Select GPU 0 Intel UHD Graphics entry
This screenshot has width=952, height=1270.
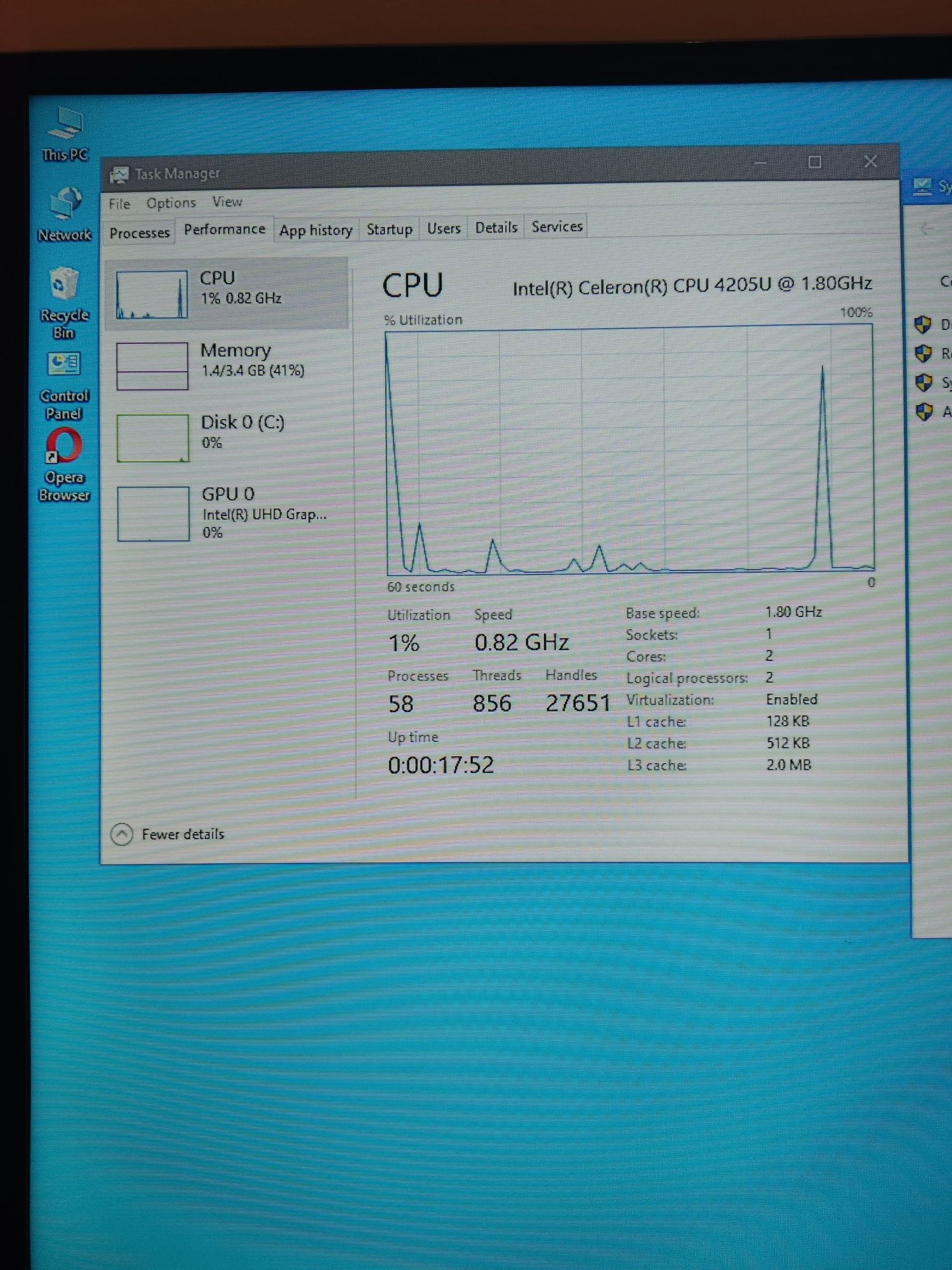227,513
